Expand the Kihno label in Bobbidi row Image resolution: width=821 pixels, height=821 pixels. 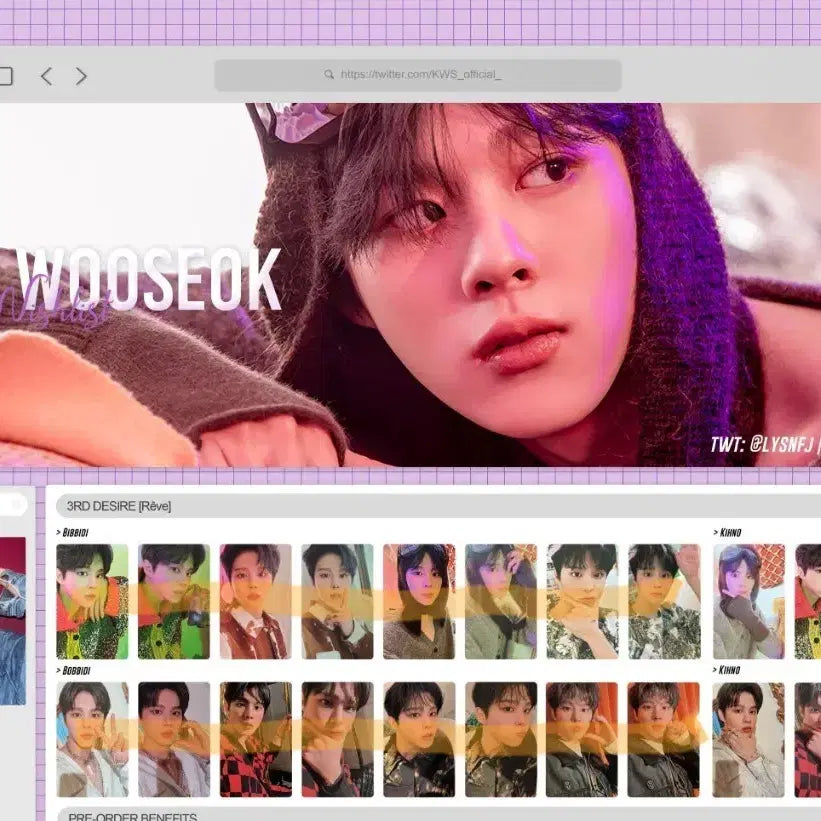point(727,670)
